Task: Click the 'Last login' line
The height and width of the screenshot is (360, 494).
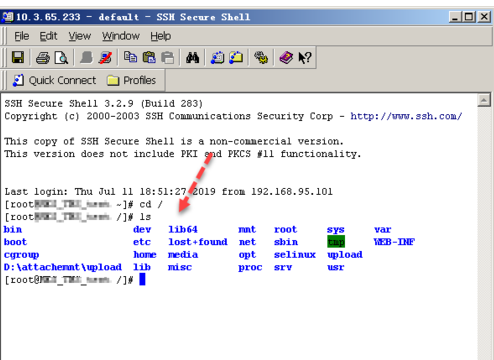Action: tap(169, 192)
